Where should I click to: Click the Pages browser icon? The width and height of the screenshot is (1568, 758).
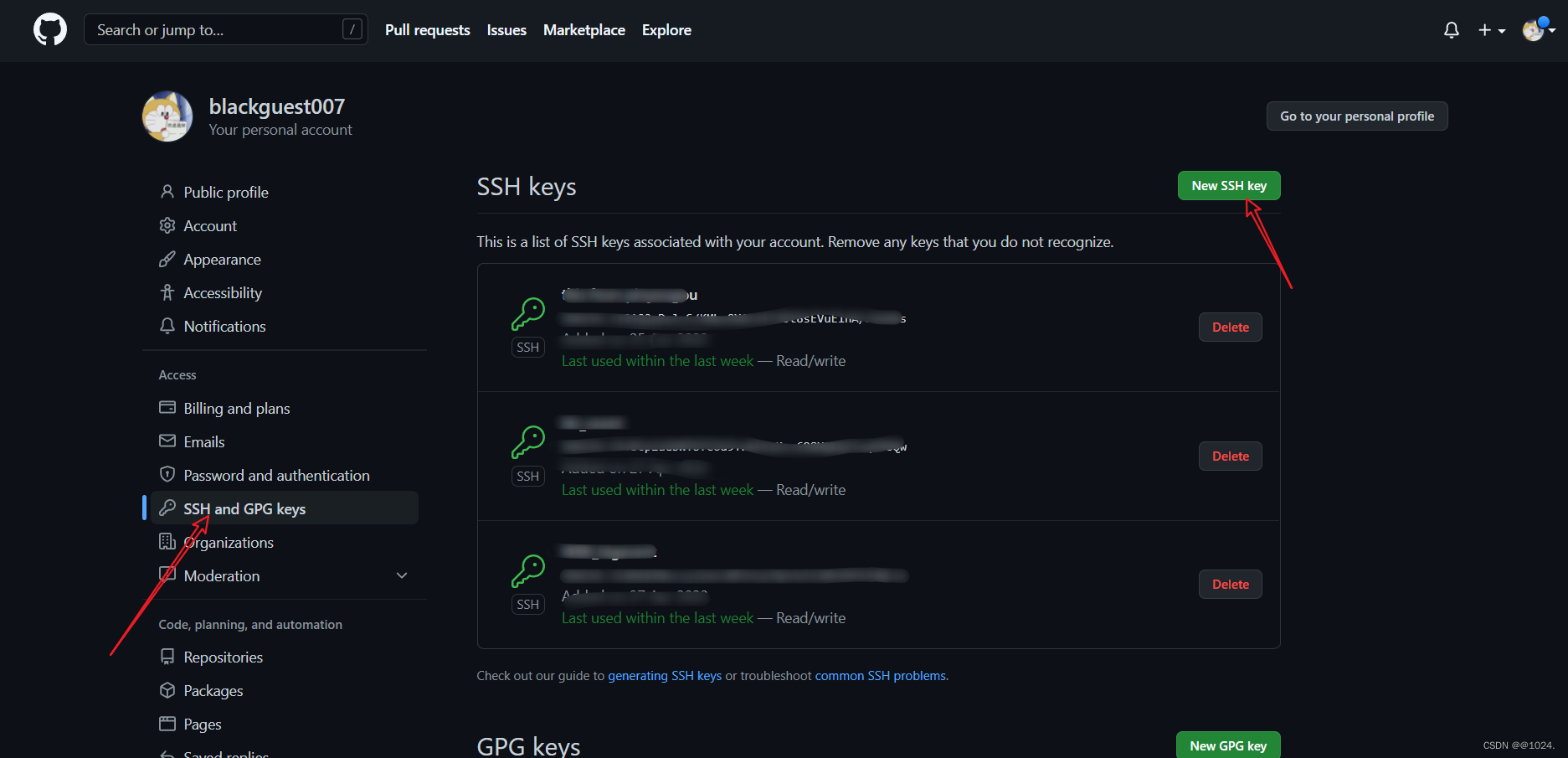(167, 724)
